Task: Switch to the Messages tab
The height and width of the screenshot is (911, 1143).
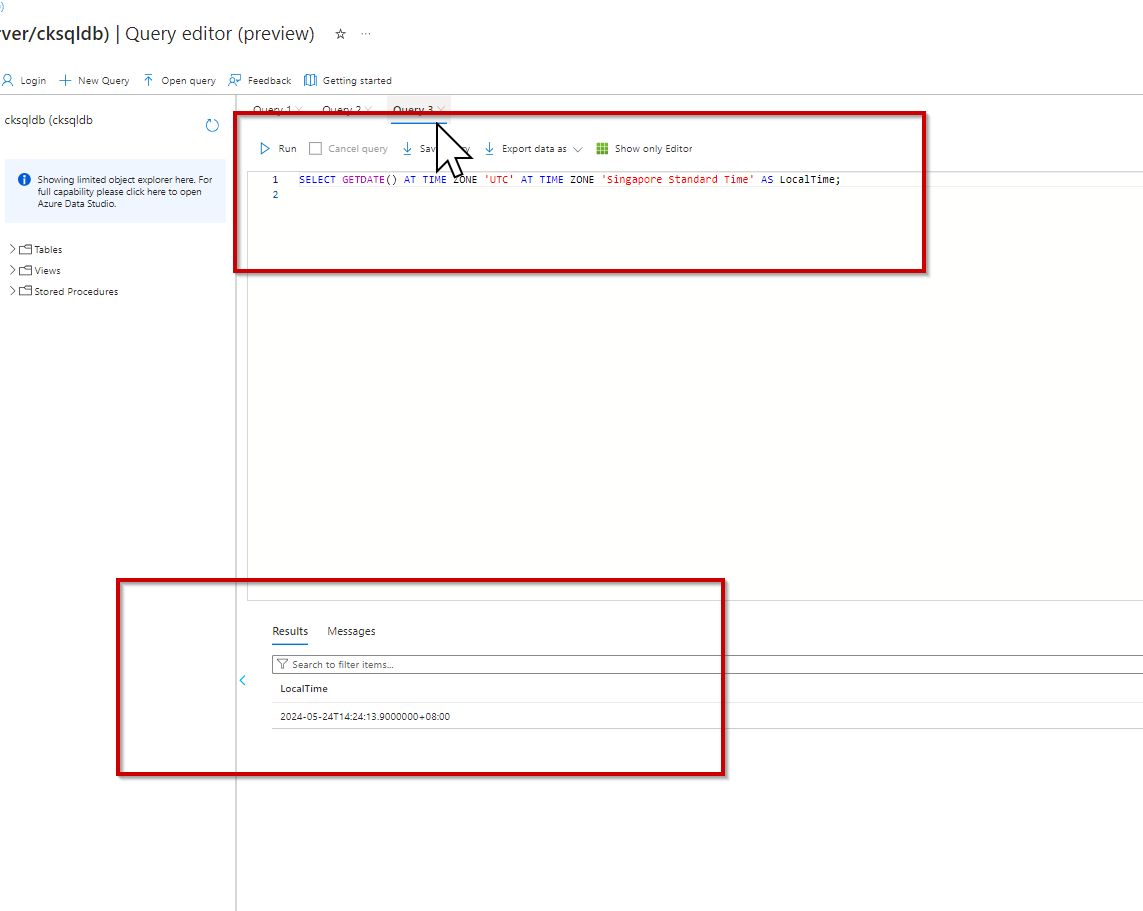Action: tap(351, 631)
